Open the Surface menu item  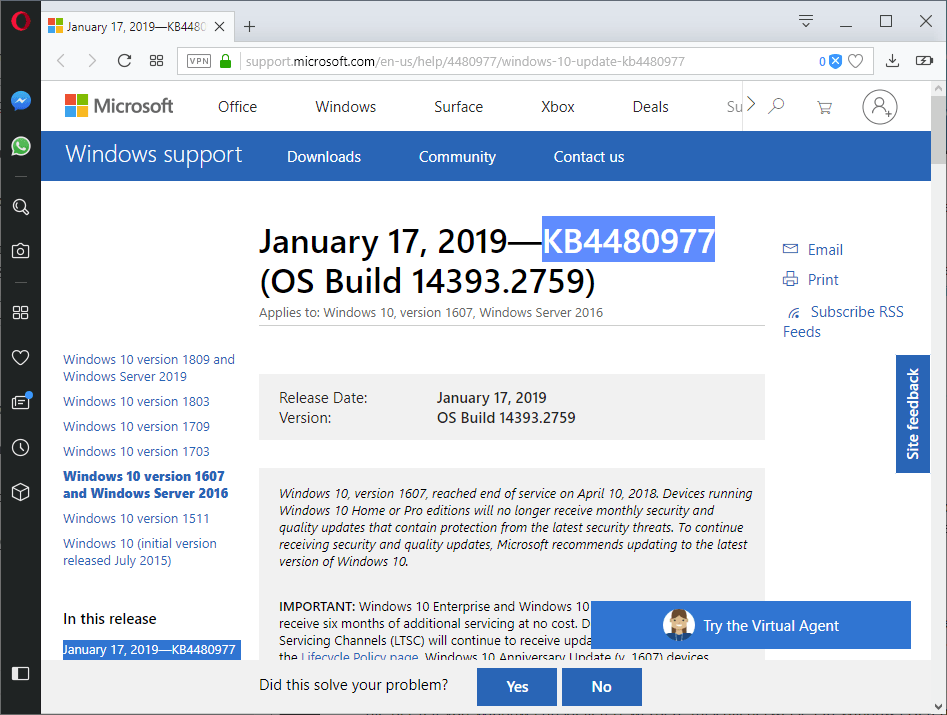[458, 107]
